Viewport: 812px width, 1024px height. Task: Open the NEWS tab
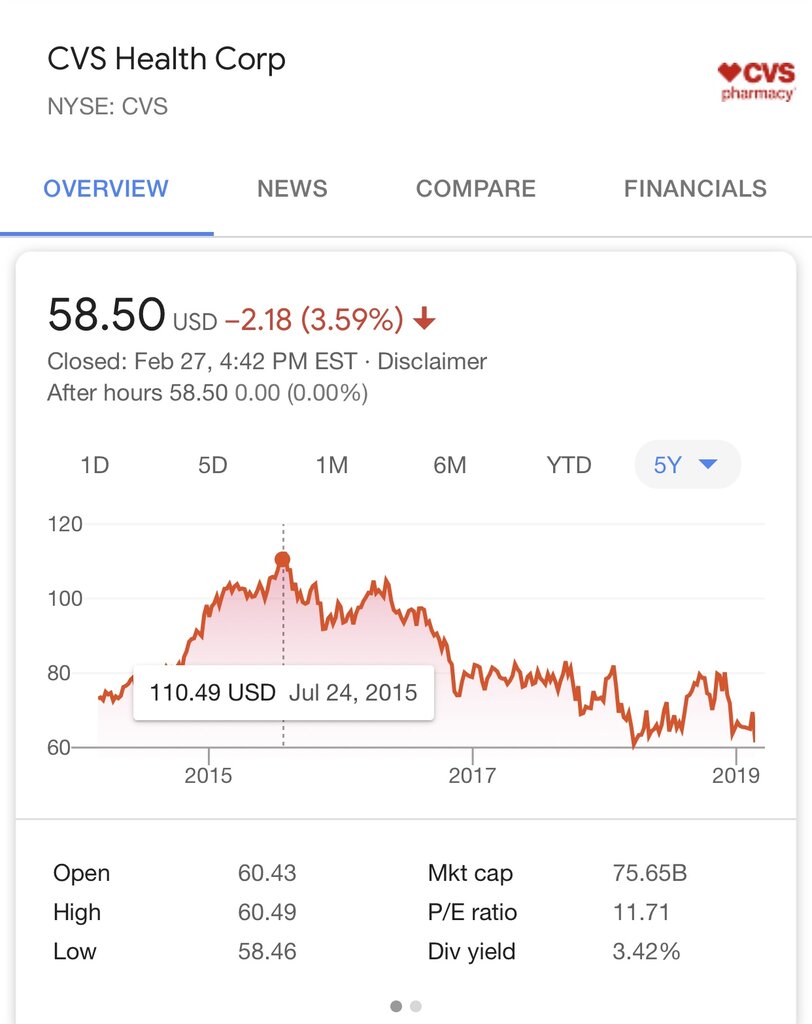click(292, 189)
